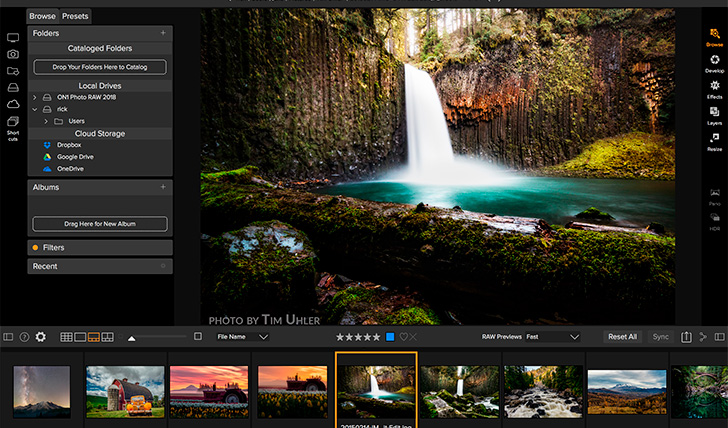Collapse the Albums panel header
The width and height of the screenshot is (728, 428).
pos(100,188)
